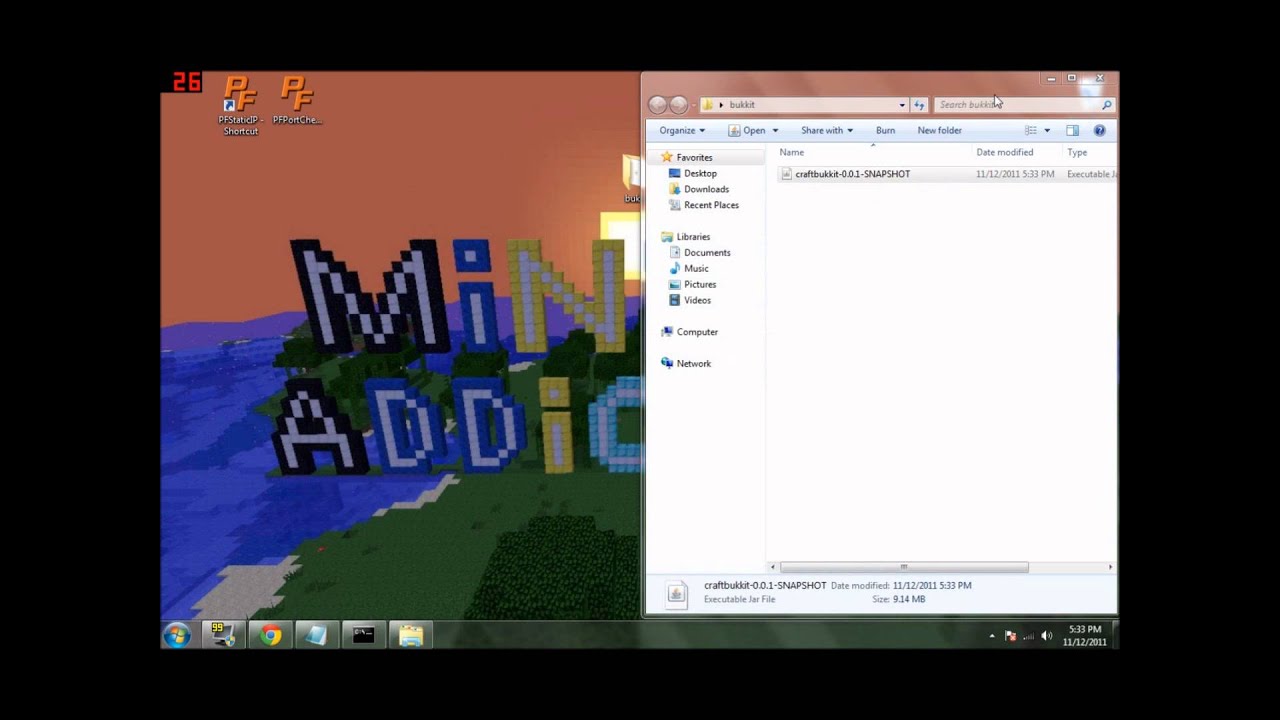
Task: Select Desktop in Favorites
Action: (x=700, y=173)
